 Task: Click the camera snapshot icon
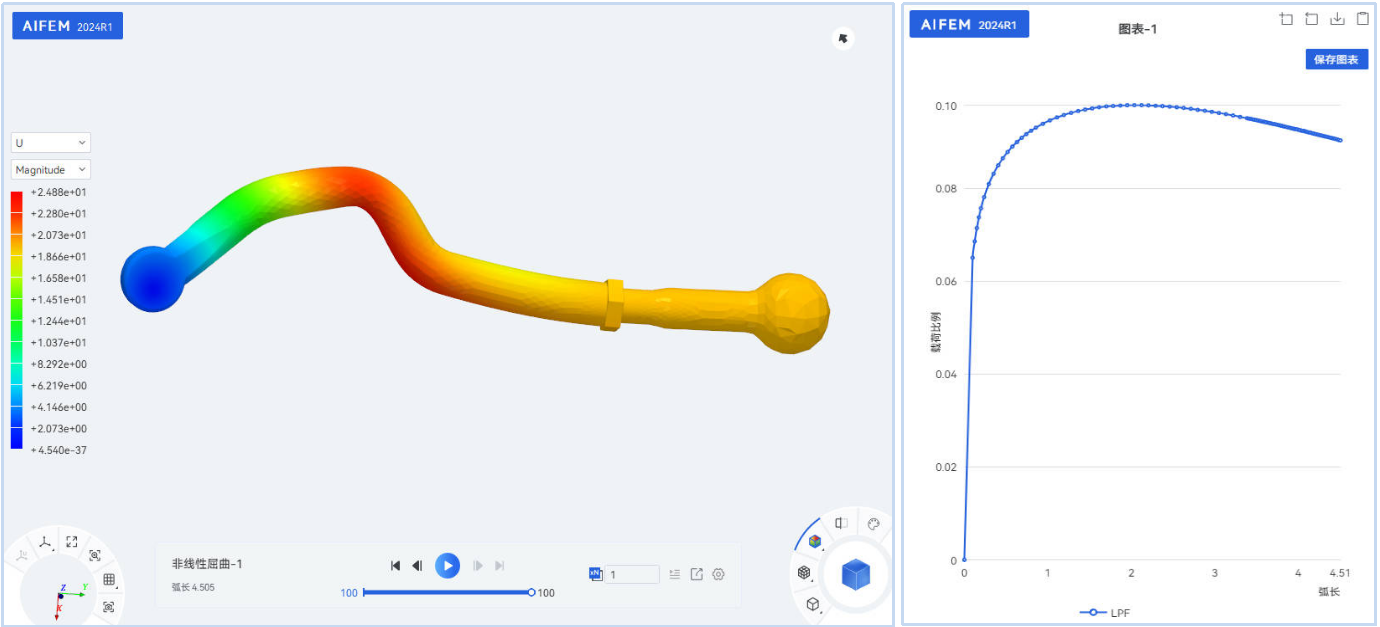108,606
